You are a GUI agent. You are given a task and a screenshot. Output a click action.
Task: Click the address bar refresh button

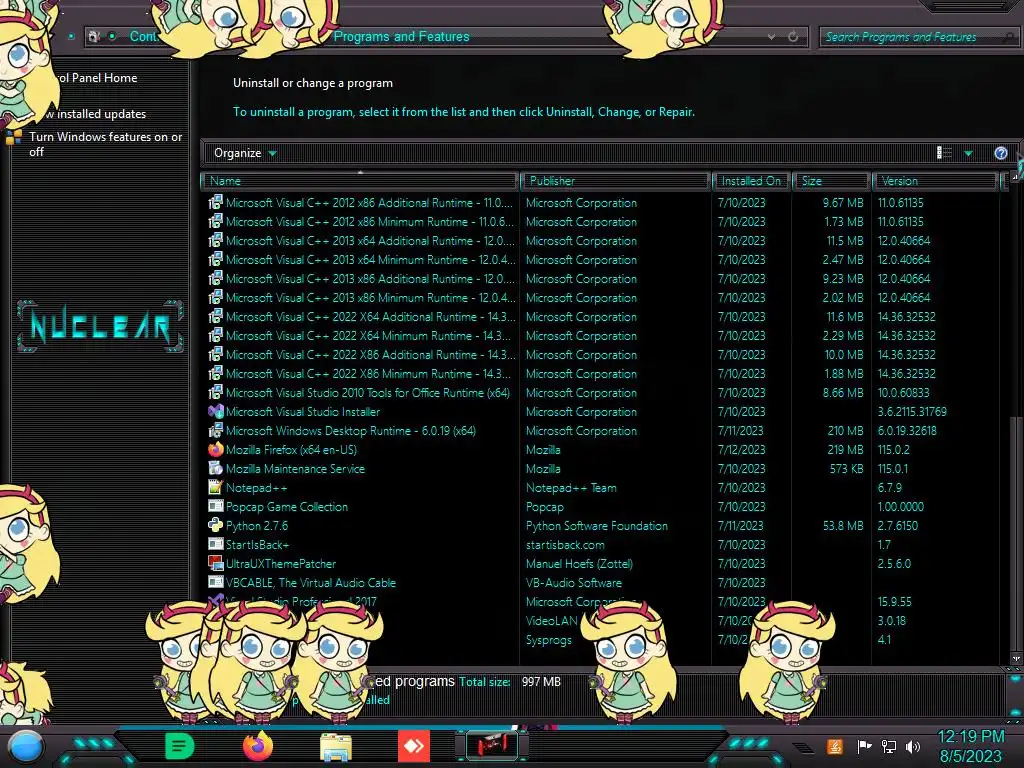click(793, 37)
